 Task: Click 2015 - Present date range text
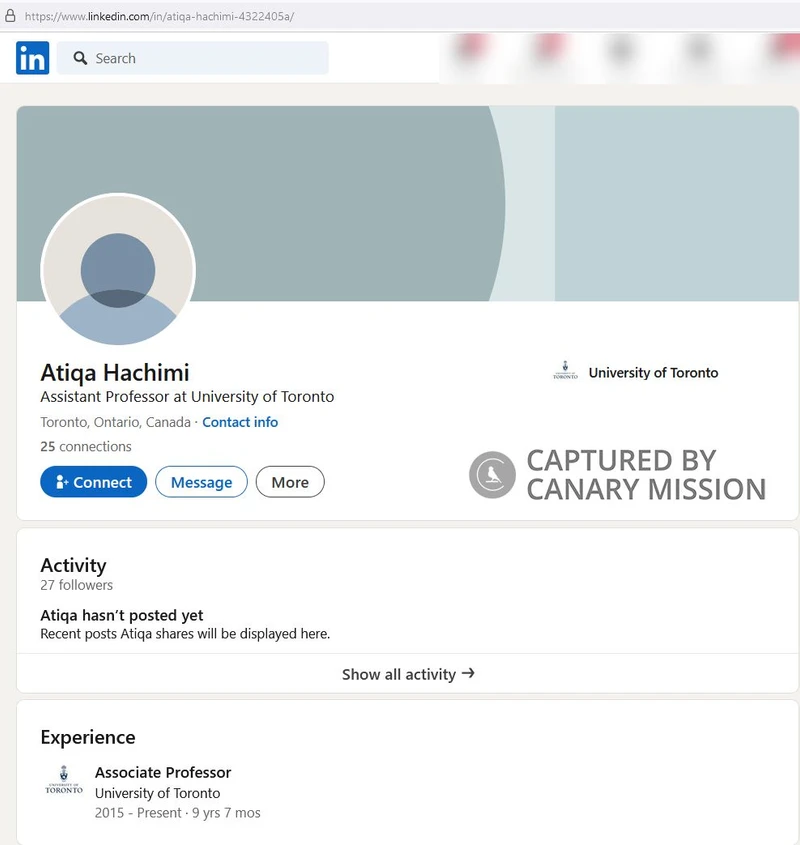(x=138, y=813)
